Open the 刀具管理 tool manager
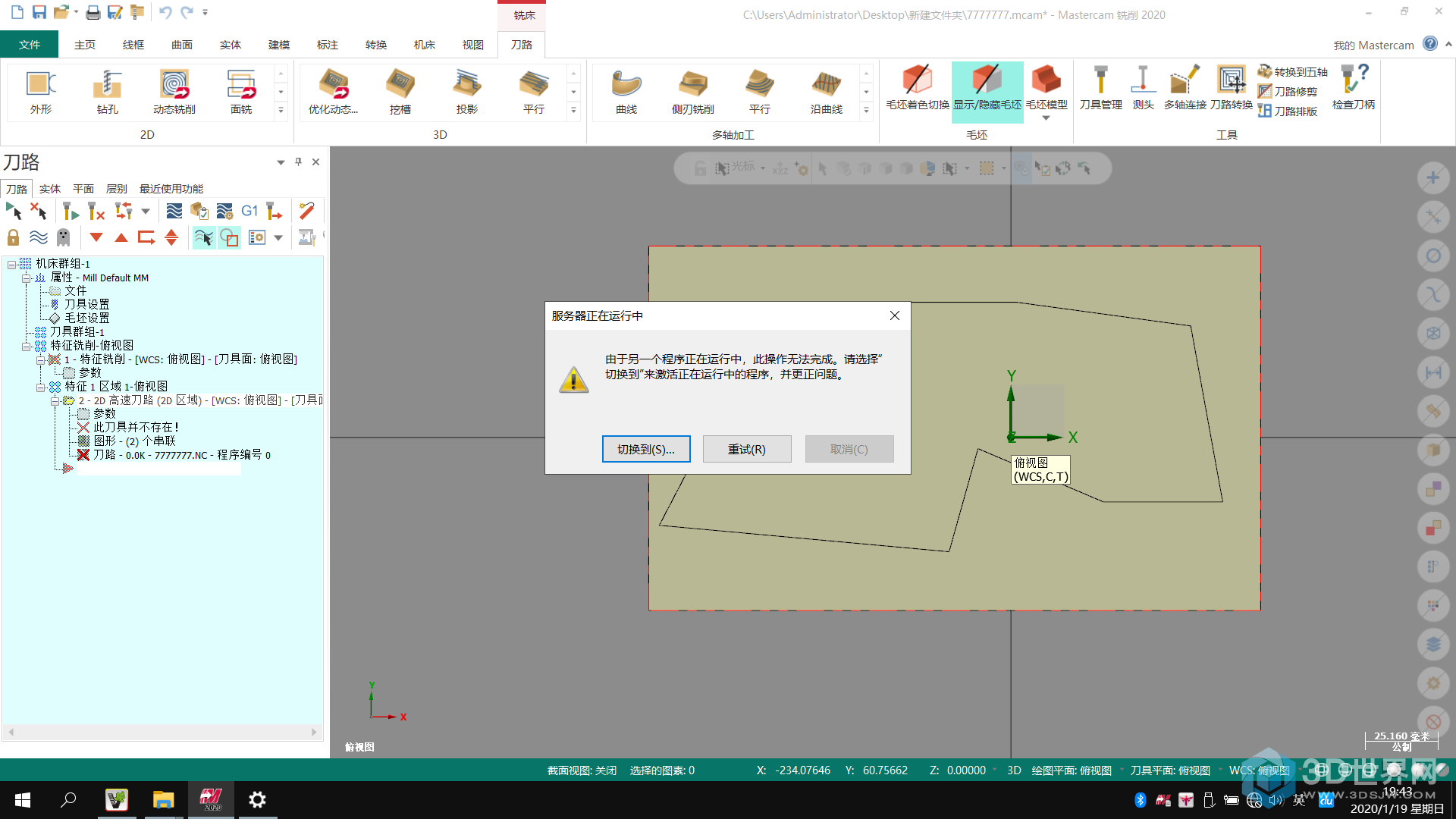The height and width of the screenshot is (819, 1456). click(x=1100, y=89)
